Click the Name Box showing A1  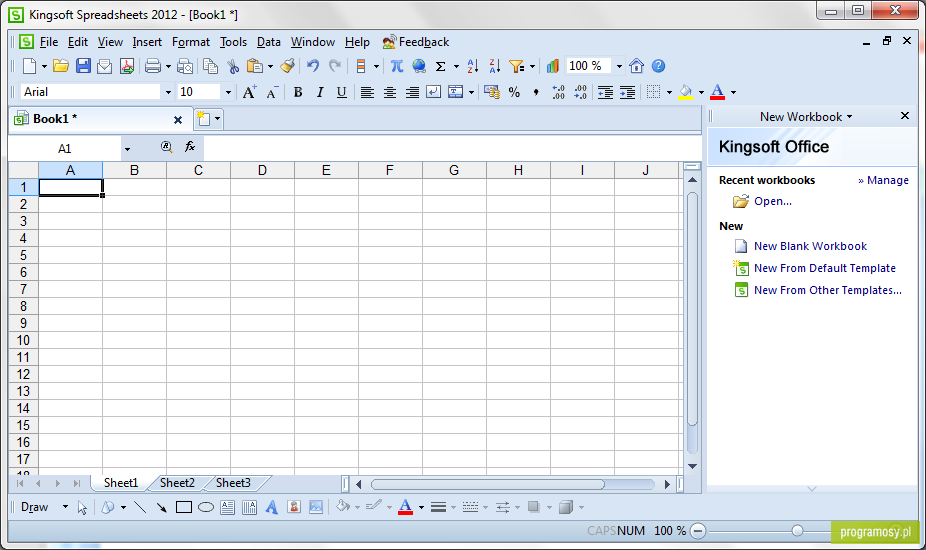pos(64,148)
